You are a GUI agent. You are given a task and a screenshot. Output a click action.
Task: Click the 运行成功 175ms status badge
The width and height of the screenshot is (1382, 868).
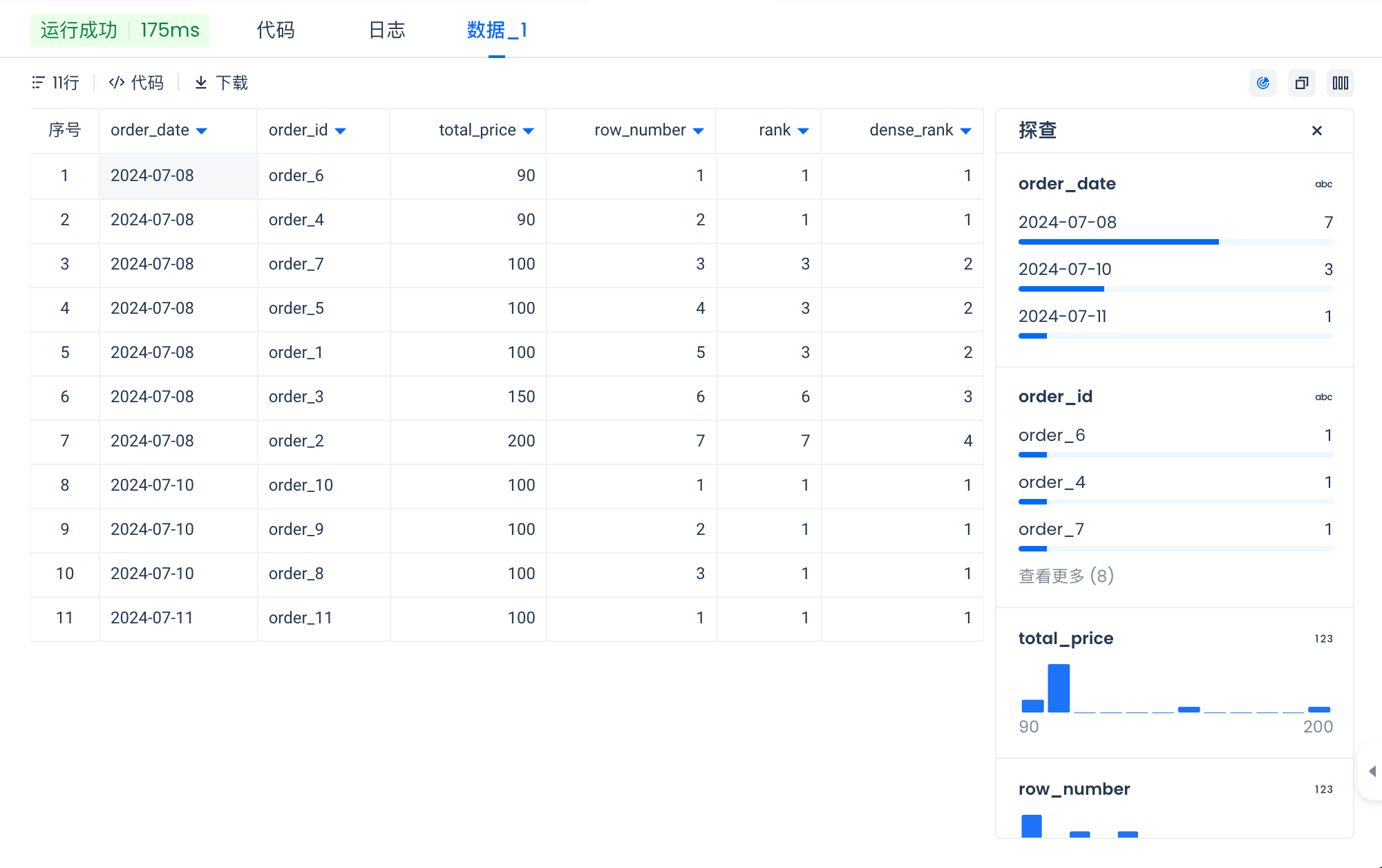tap(120, 30)
